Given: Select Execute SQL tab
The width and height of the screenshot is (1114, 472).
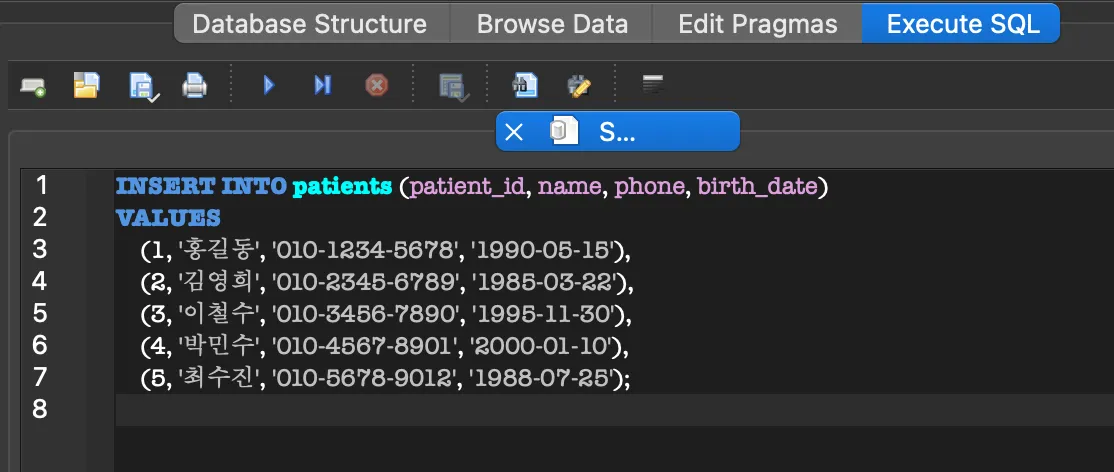Looking at the screenshot, I should [x=963, y=24].
